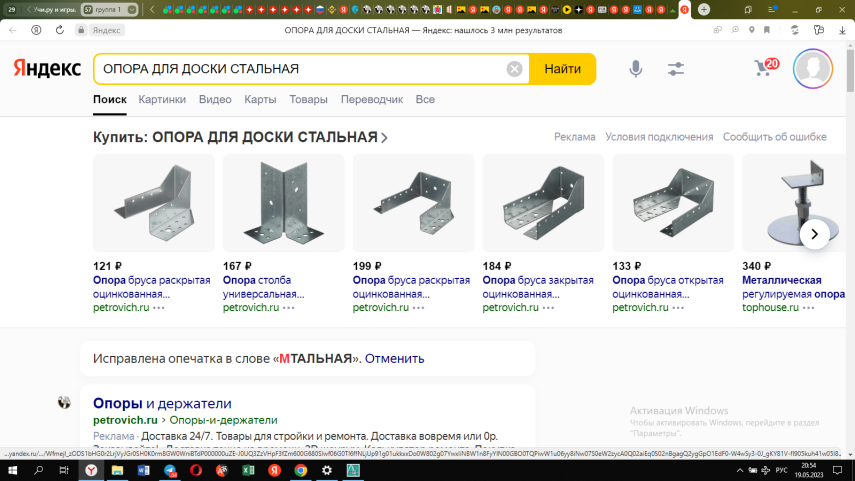The height and width of the screenshot is (481, 855).
Task: Open Microsoft Word from the taskbar
Action: pyautogui.click(x=143, y=470)
